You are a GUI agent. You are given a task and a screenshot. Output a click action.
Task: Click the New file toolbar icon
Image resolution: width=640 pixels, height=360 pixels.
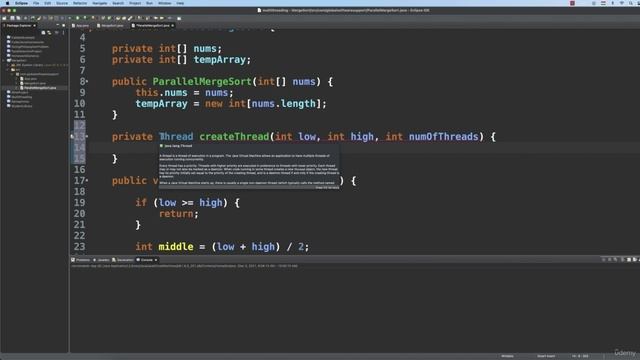pyautogui.click(x=4, y=18)
